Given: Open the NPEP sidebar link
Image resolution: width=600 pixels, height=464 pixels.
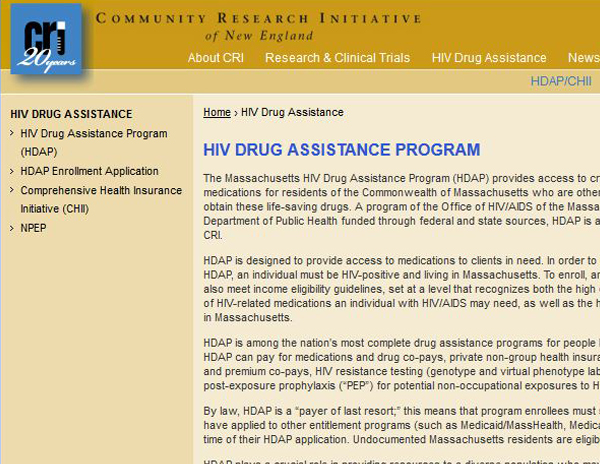Looking at the screenshot, I should [33, 228].
